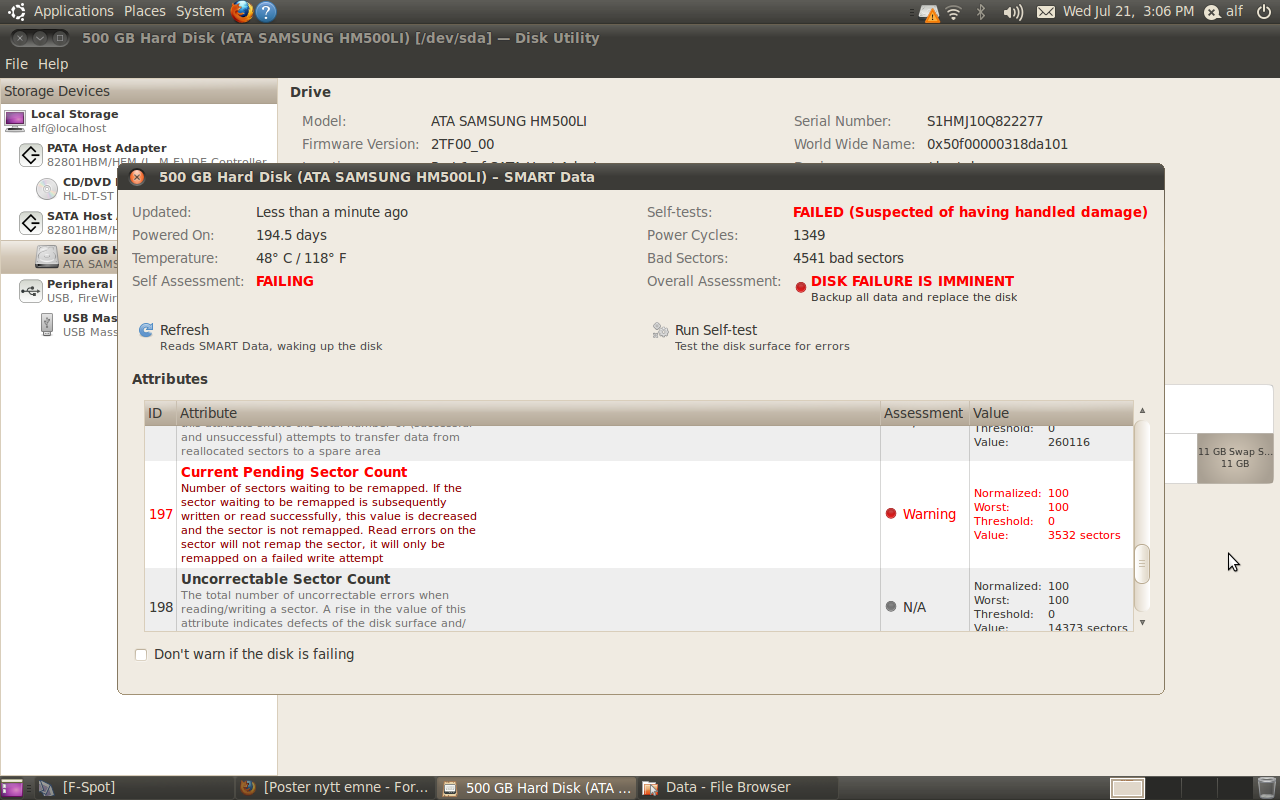This screenshot has height=800, width=1280.
Task: Click the attributes list scrollbar thumb
Action: coord(1142,564)
